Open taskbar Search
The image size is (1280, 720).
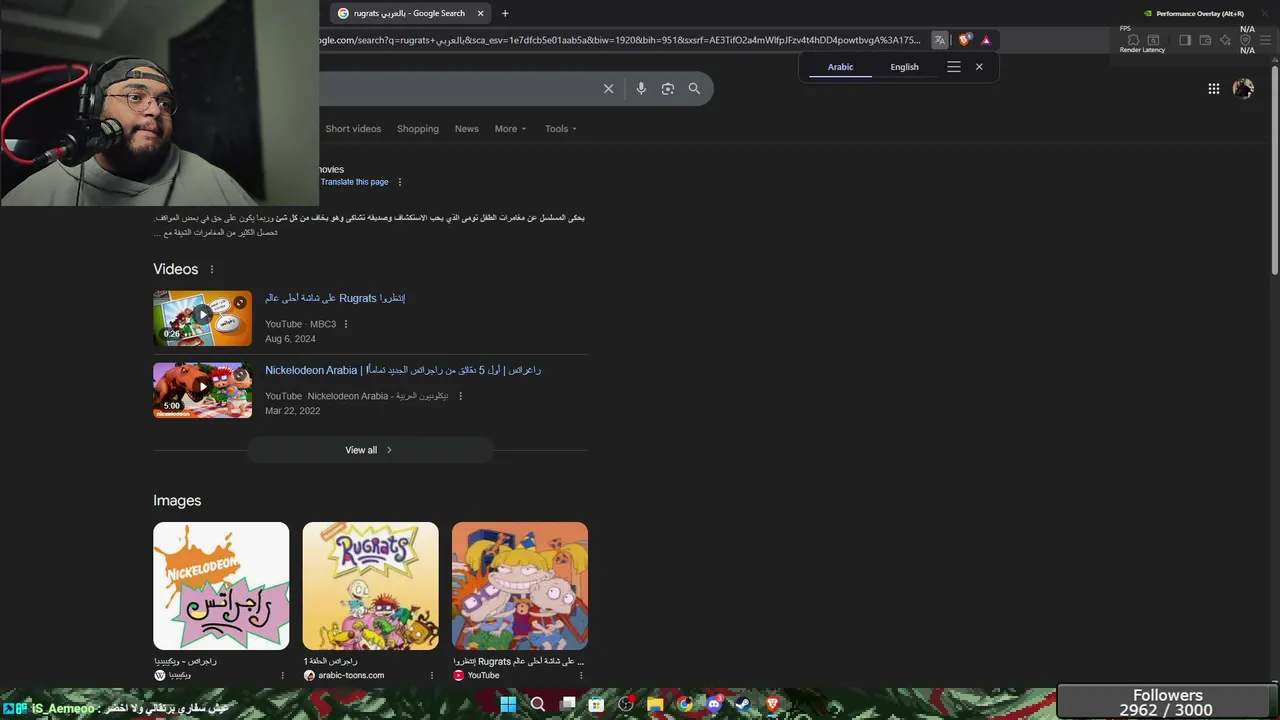(538, 704)
